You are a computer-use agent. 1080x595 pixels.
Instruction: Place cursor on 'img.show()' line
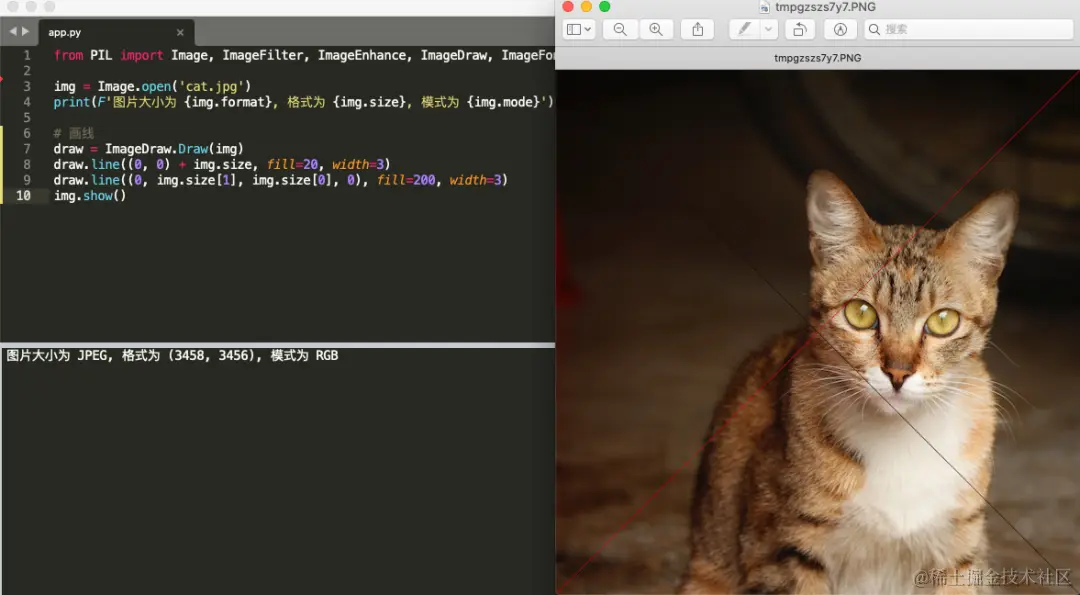point(90,196)
